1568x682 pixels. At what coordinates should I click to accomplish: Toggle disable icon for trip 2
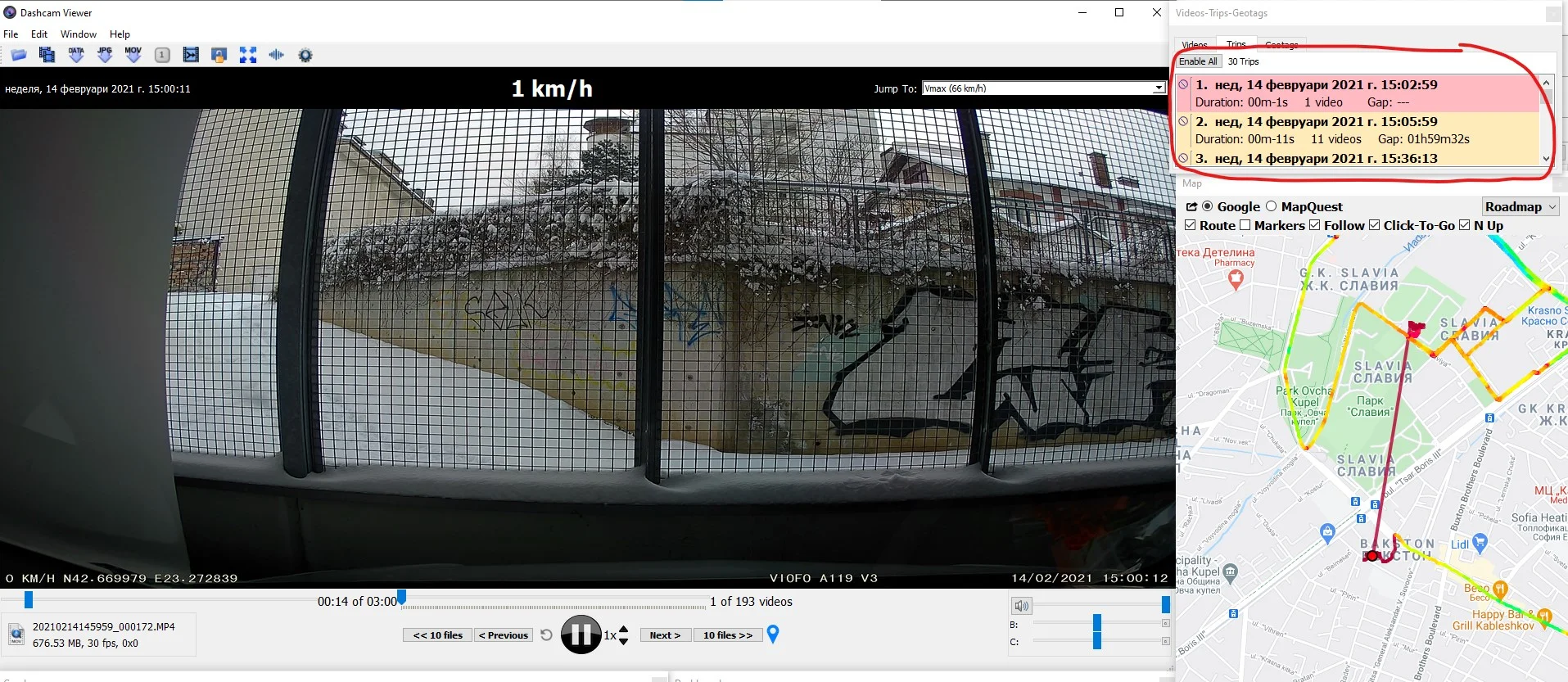pos(1183,121)
